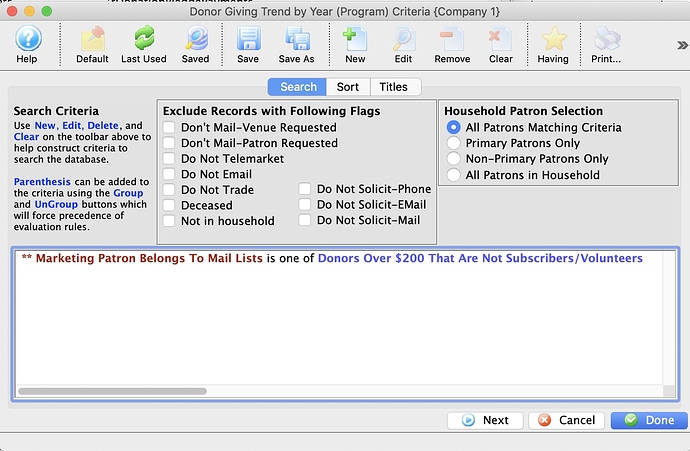Select the Marketing Patron mail list criteria row
690x451 pixels.
(332, 258)
